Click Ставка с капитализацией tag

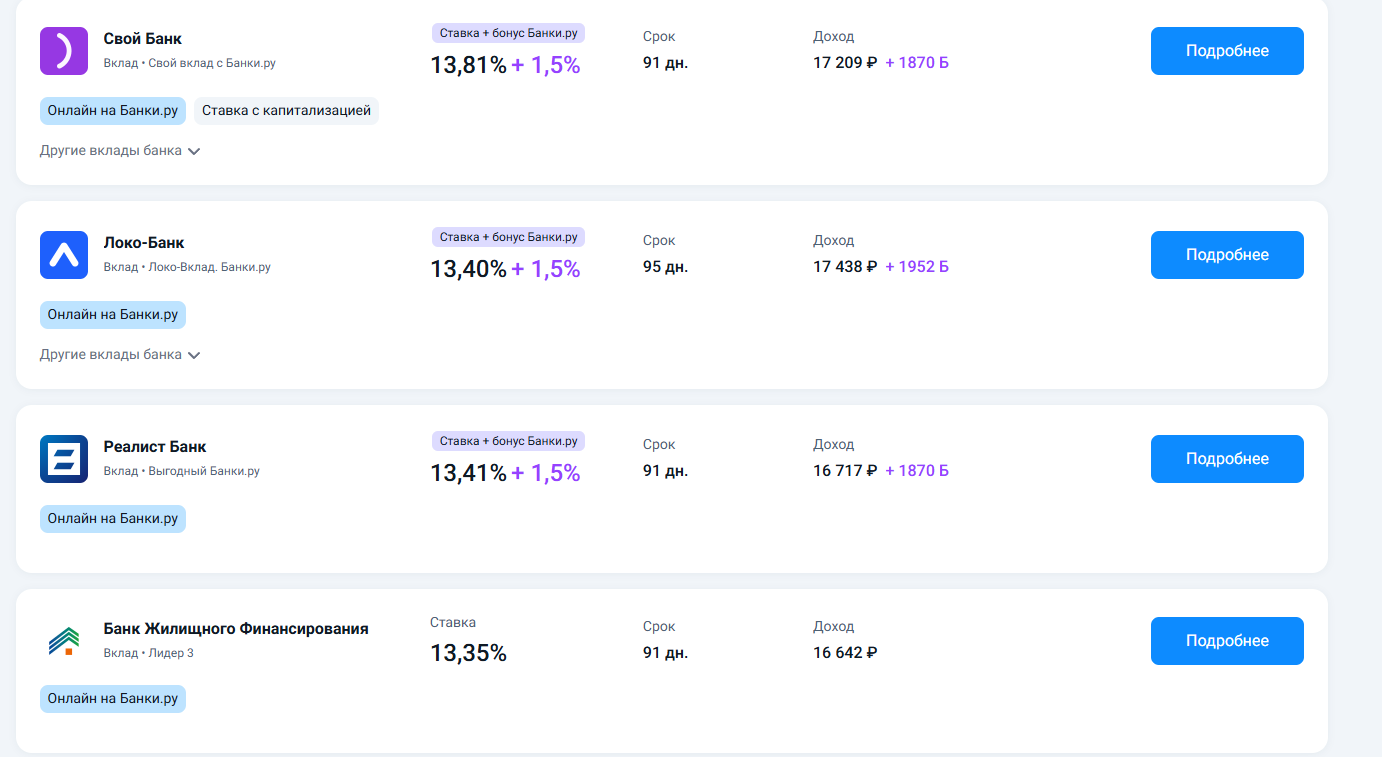tap(286, 111)
